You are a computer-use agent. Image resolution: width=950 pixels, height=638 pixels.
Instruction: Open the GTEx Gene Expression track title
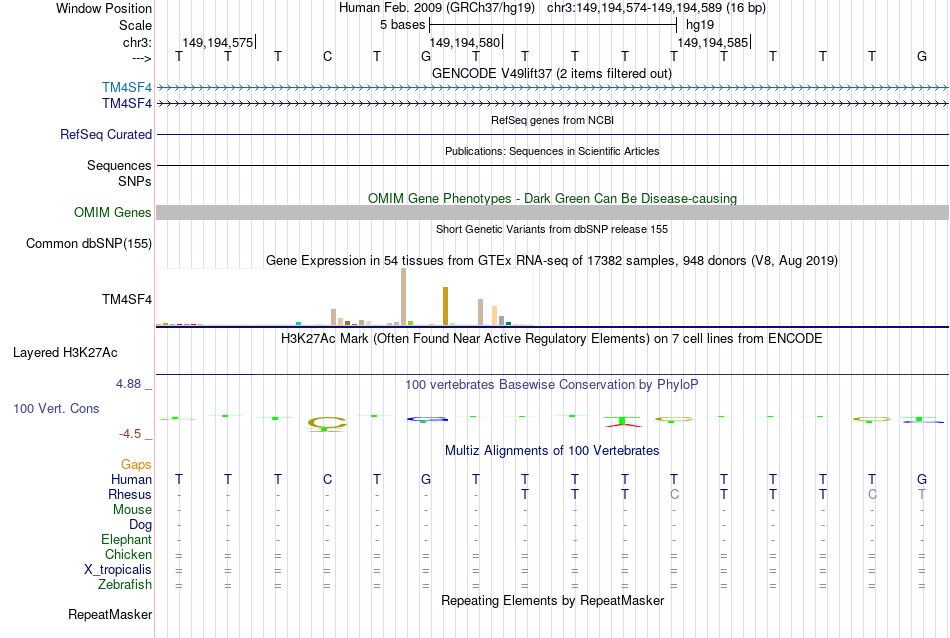(552, 261)
